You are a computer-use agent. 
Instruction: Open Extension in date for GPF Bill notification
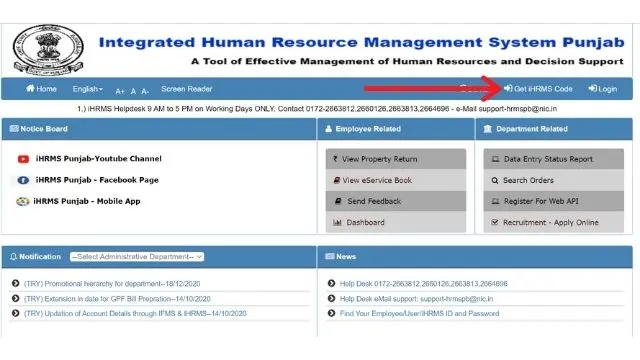[117, 299]
